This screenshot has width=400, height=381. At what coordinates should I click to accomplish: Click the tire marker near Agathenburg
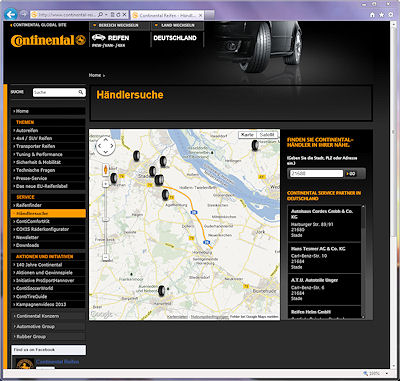click(x=165, y=194)
